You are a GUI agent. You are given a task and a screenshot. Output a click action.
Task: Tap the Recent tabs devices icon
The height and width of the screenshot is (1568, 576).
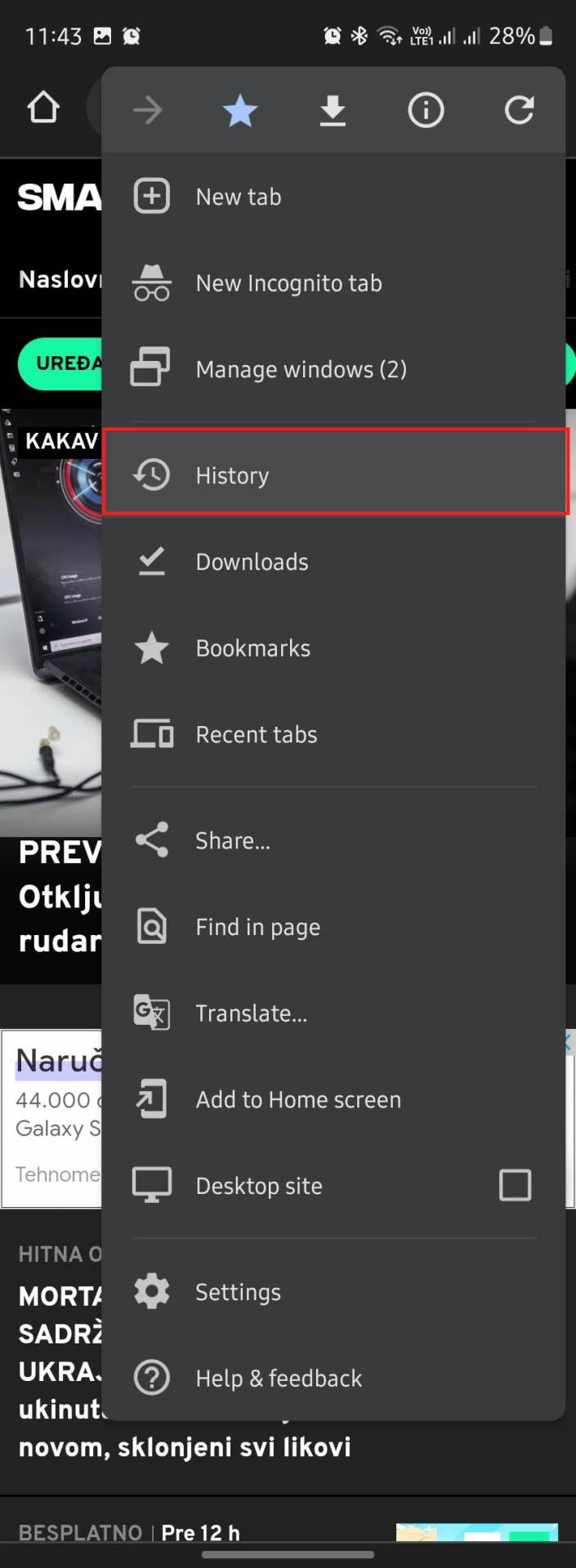click(152, 733)
